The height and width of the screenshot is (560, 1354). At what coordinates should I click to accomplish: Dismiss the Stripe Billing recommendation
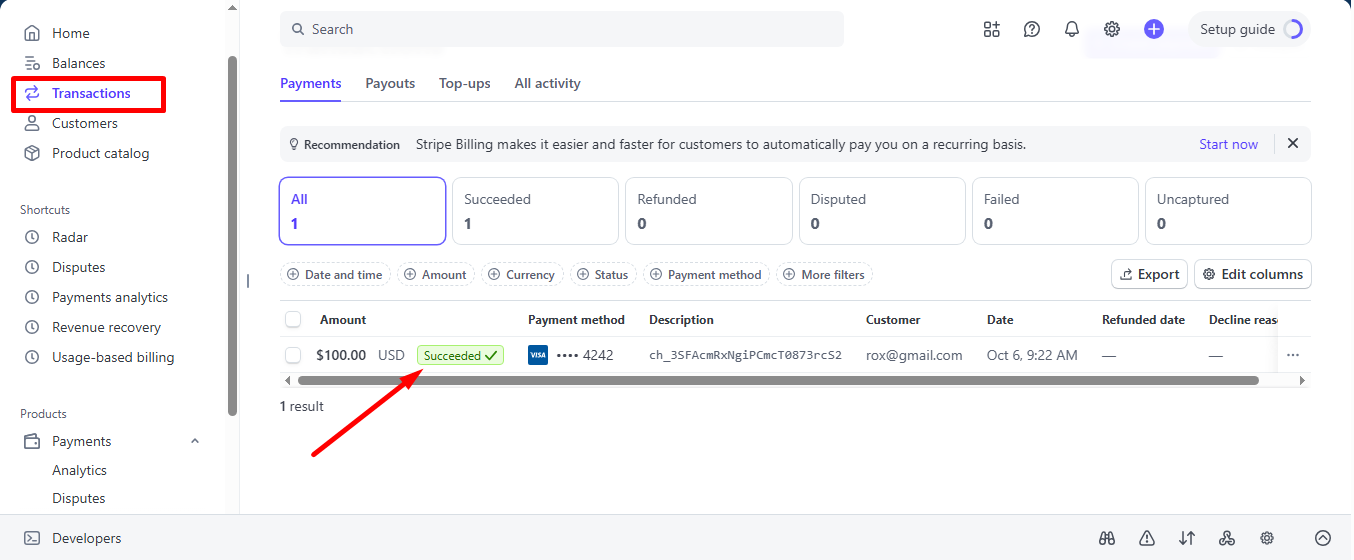[x=1293, y=144]
